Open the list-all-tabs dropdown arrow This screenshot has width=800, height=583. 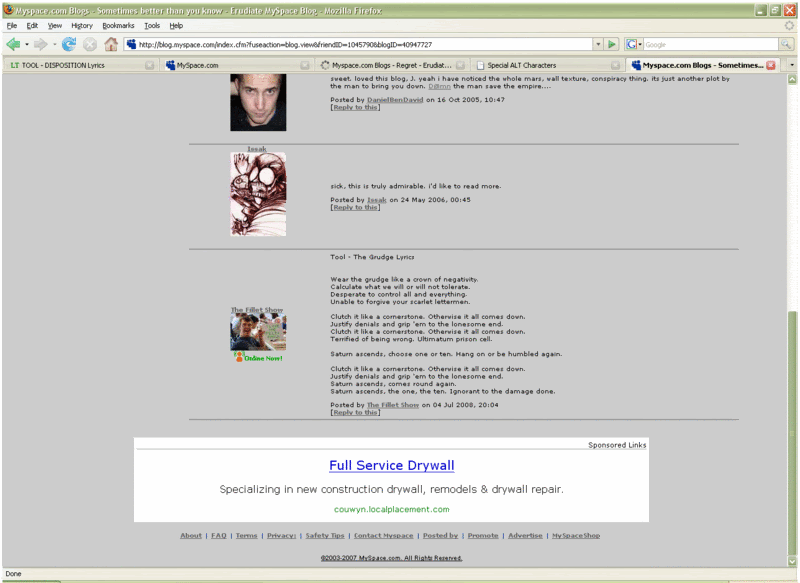(792, 65)
